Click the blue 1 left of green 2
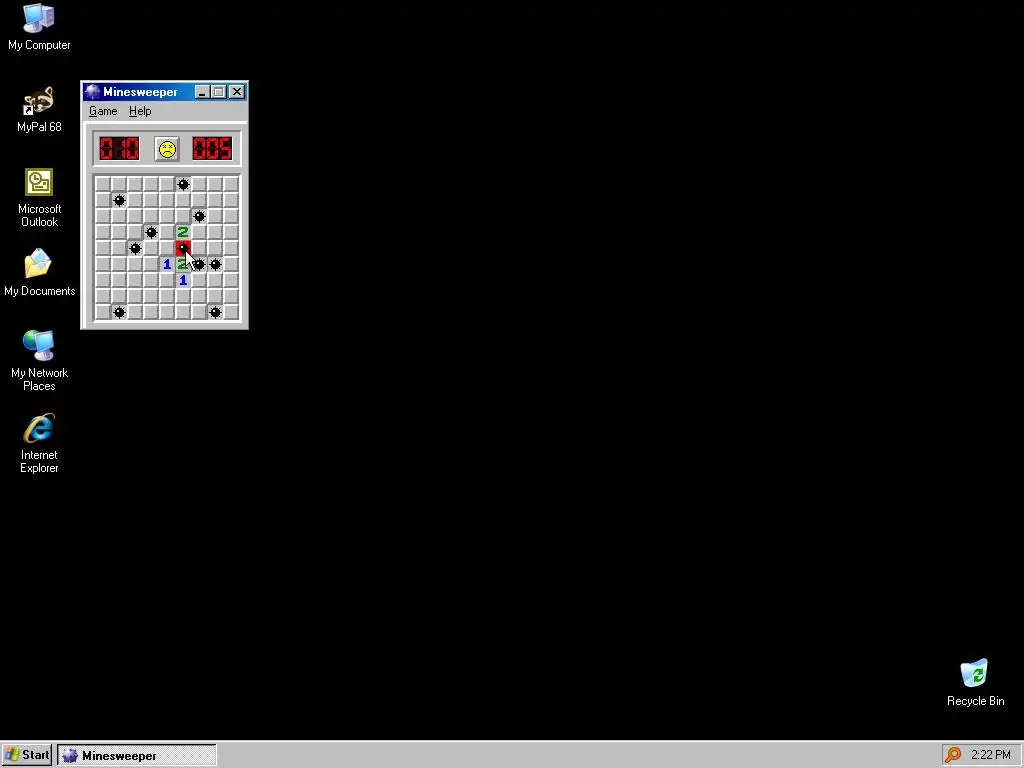The width and height of the screenshot is (1024, 768). pyautogui.click(x=167, y=264)
